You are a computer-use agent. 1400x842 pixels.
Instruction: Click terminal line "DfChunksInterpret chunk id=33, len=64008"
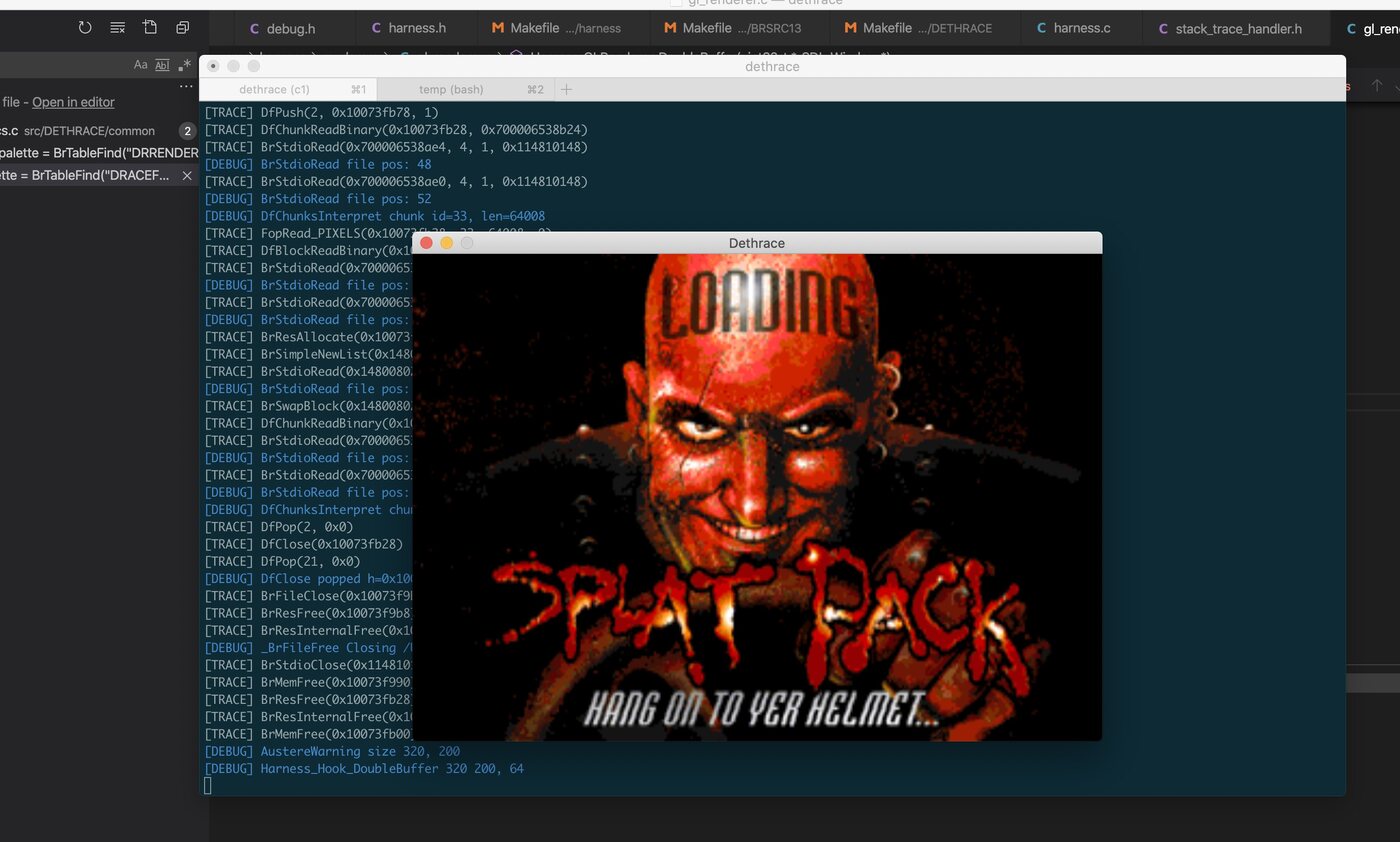pos(375,216)
